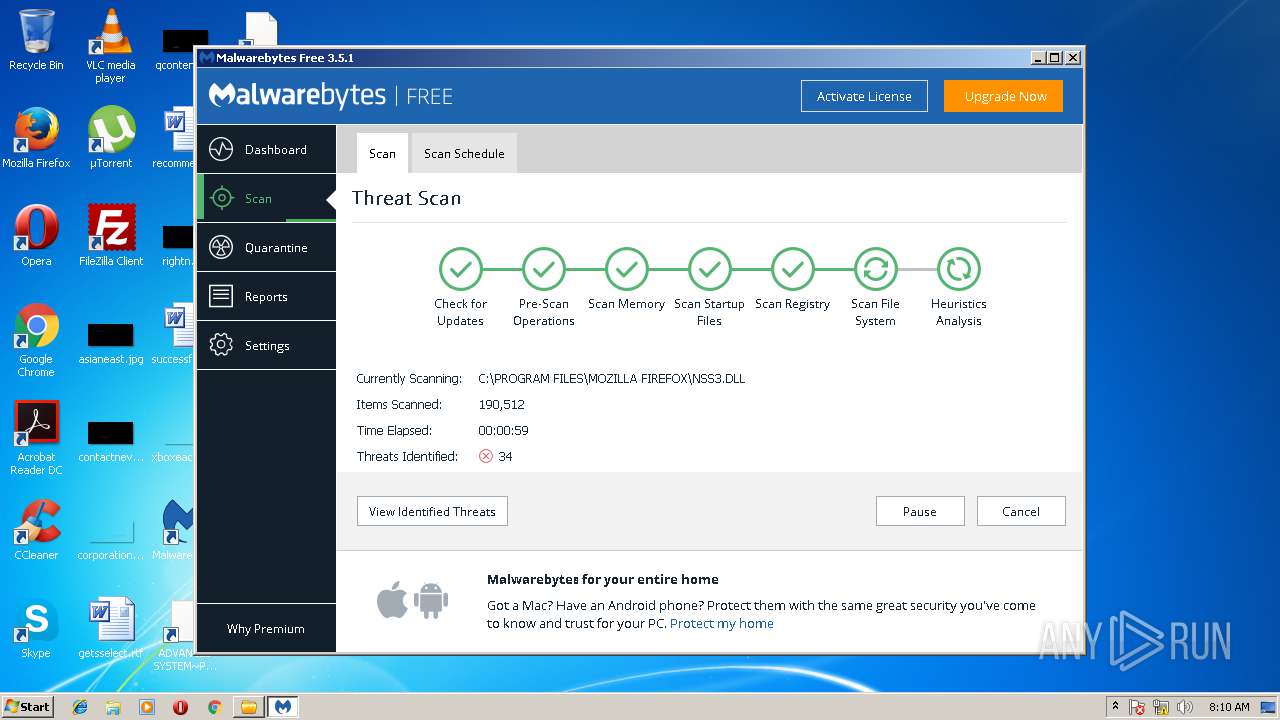1280x720 pixels.
Task: Open the Why Premium link
Action: pyautogui.click(x=266, y=629)
